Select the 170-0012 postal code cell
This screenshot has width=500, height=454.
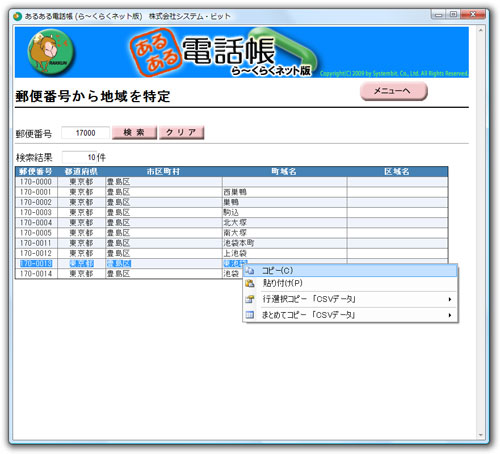[x=36, y=253]
